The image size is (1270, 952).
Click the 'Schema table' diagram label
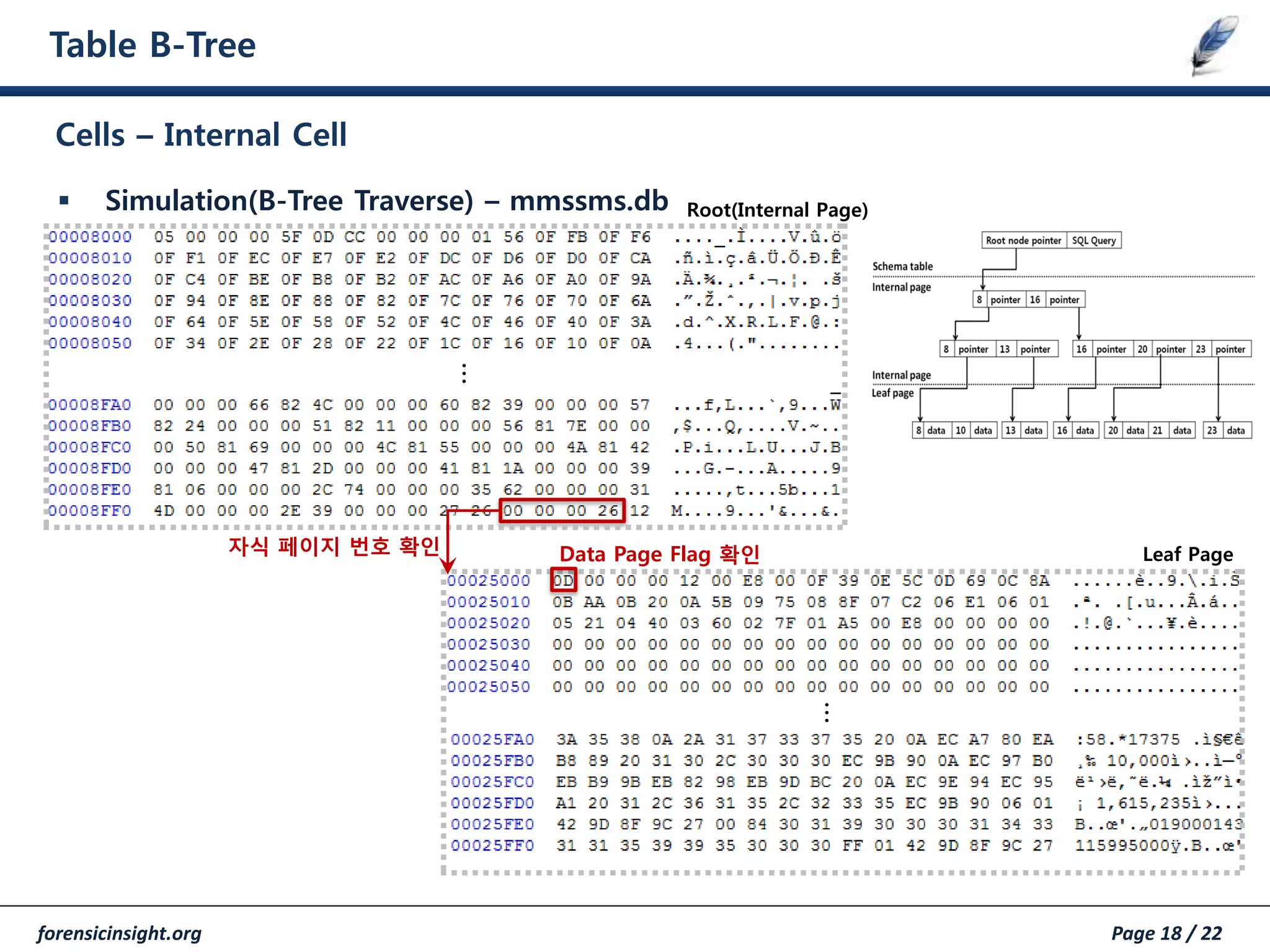(x=902, y=267)
